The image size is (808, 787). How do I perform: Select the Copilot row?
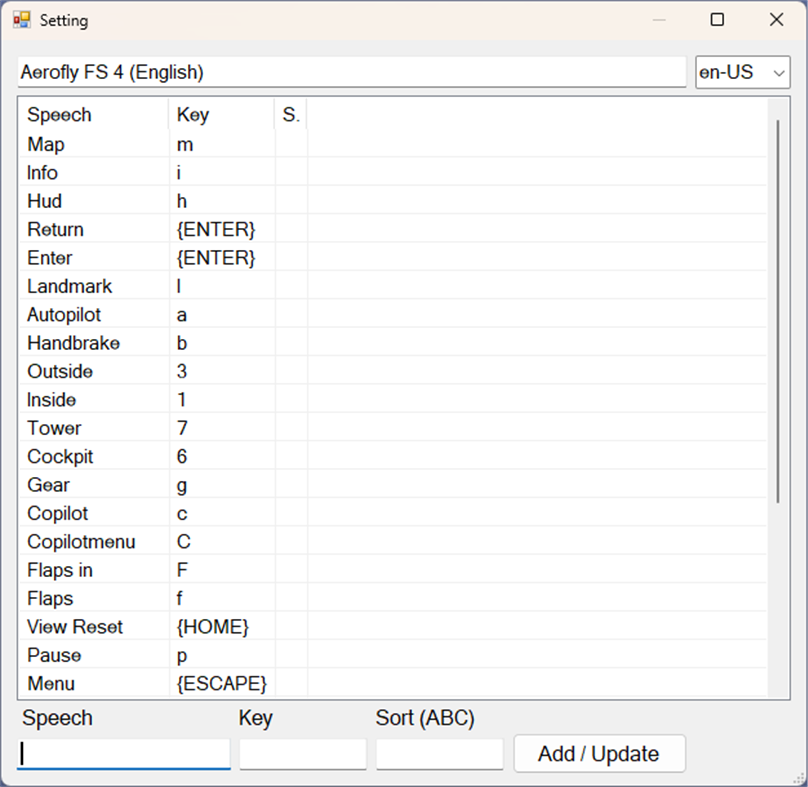[393, 513]
